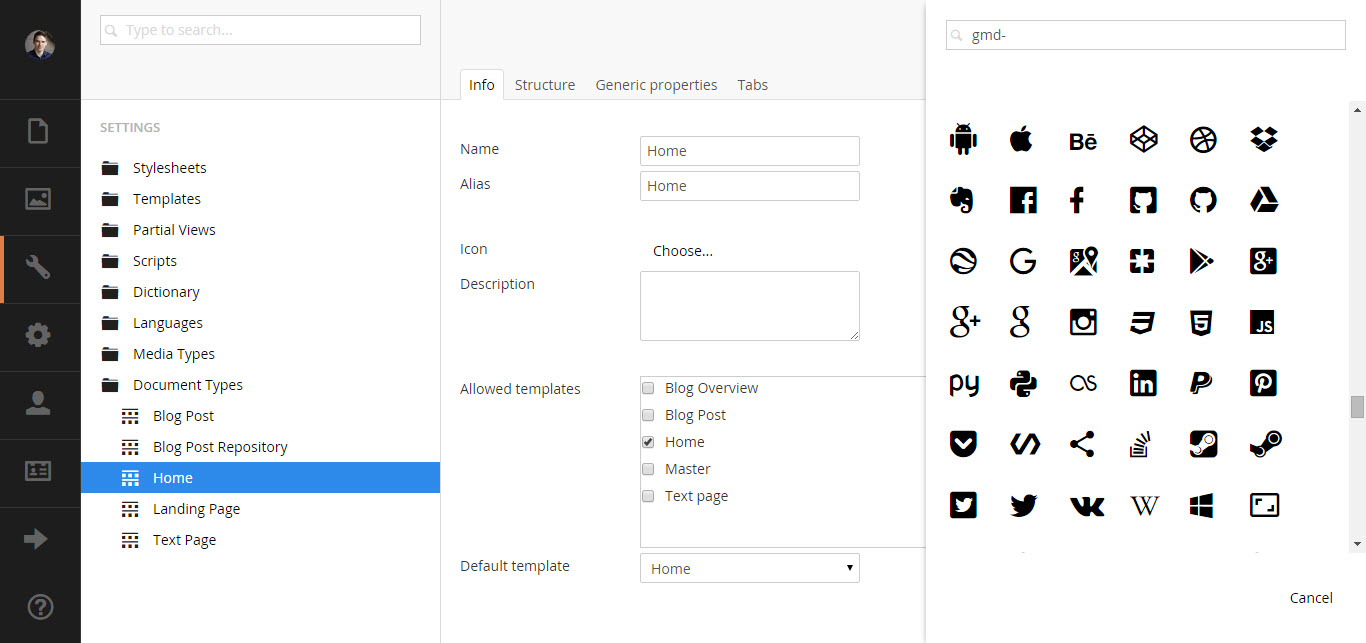1366x643 pixels.
Task: Pick the Apple logo icon
Action: point(1021,139)
